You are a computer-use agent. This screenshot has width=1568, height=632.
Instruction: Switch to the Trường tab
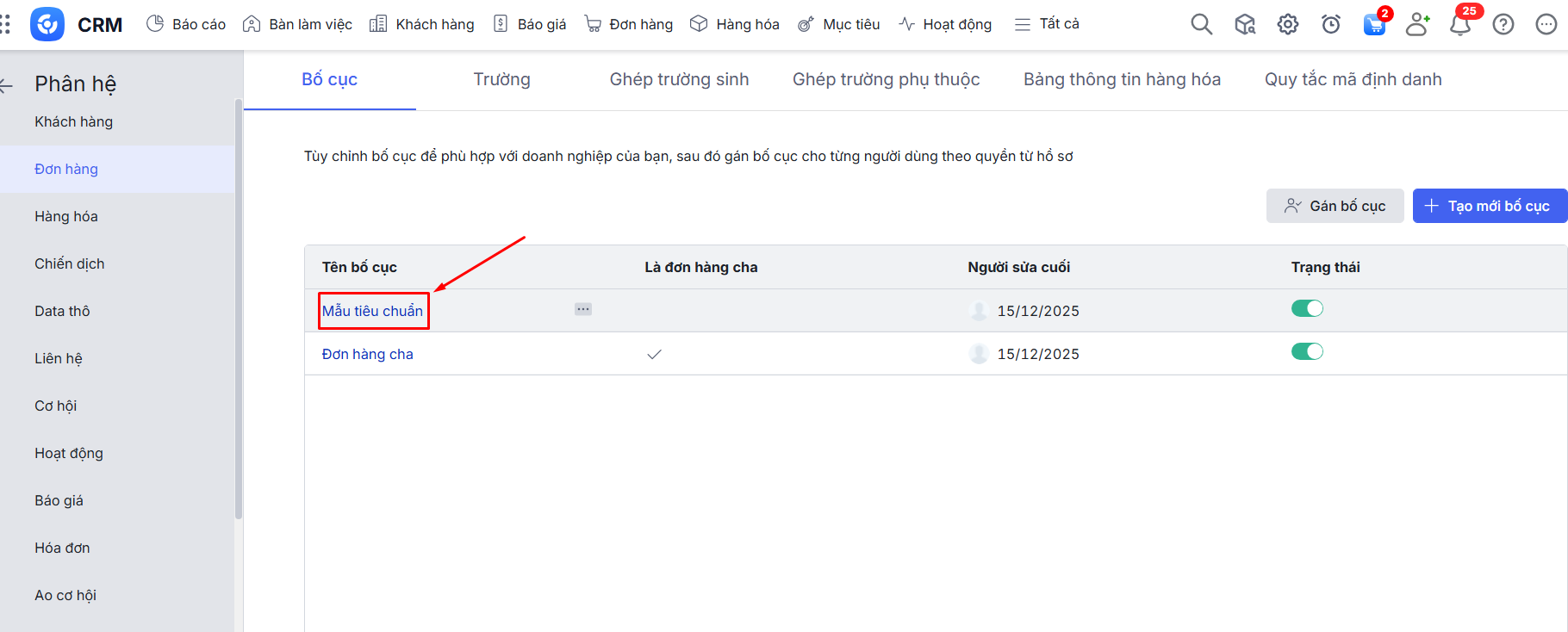[501, 79]
